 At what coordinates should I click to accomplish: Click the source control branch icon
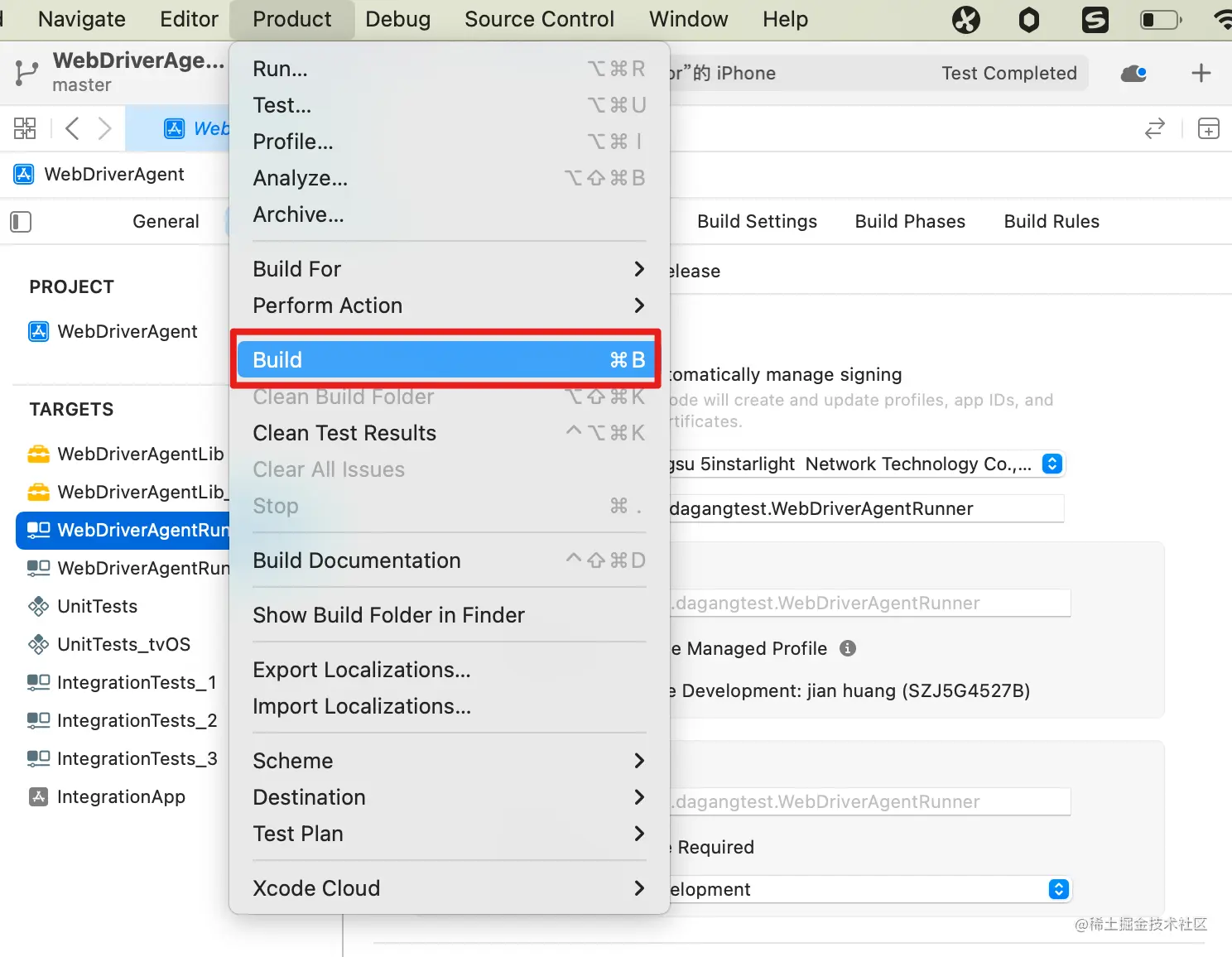[26, 73]
